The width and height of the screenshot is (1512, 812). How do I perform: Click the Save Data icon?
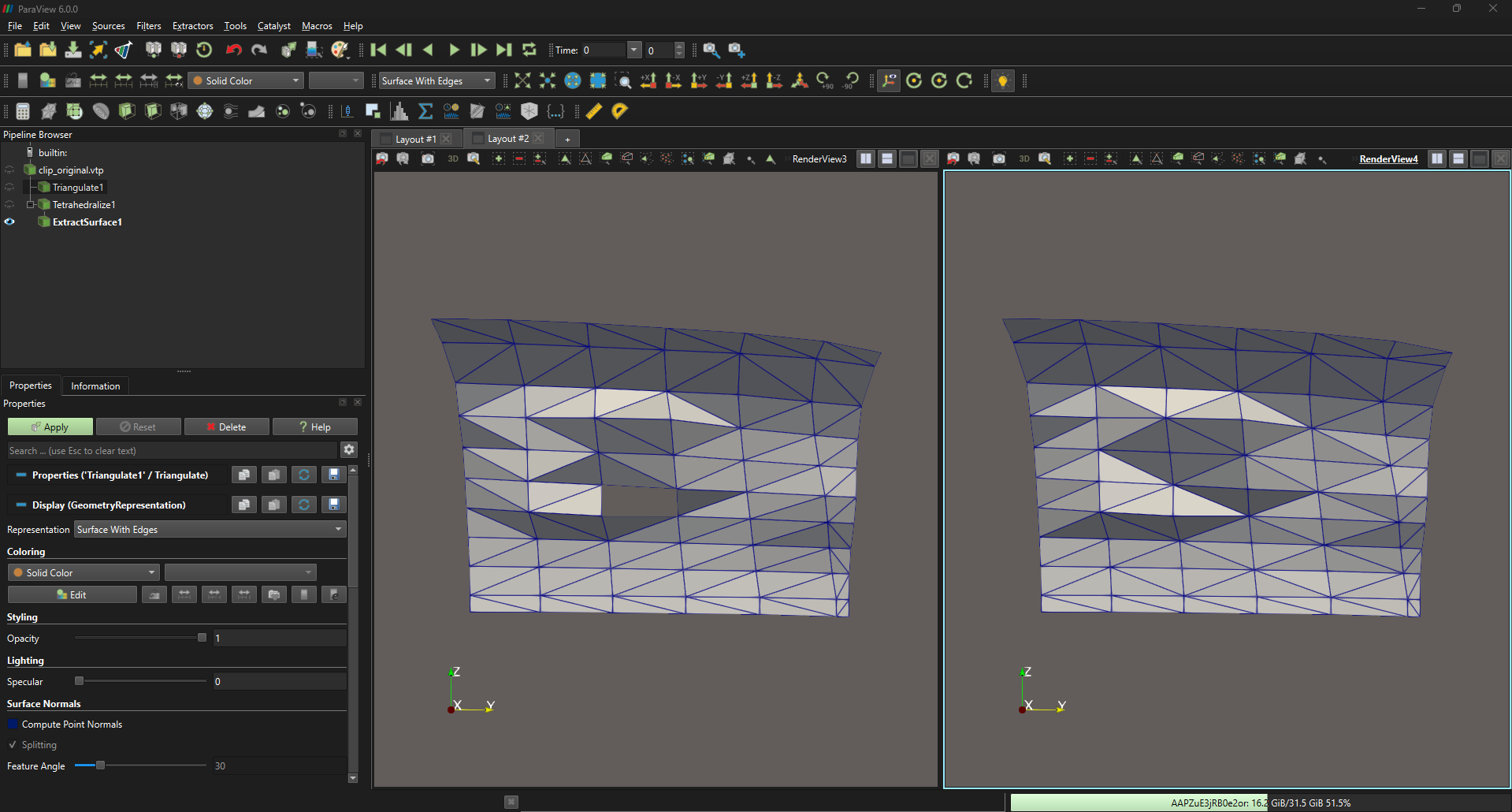[x=72, y=50]
